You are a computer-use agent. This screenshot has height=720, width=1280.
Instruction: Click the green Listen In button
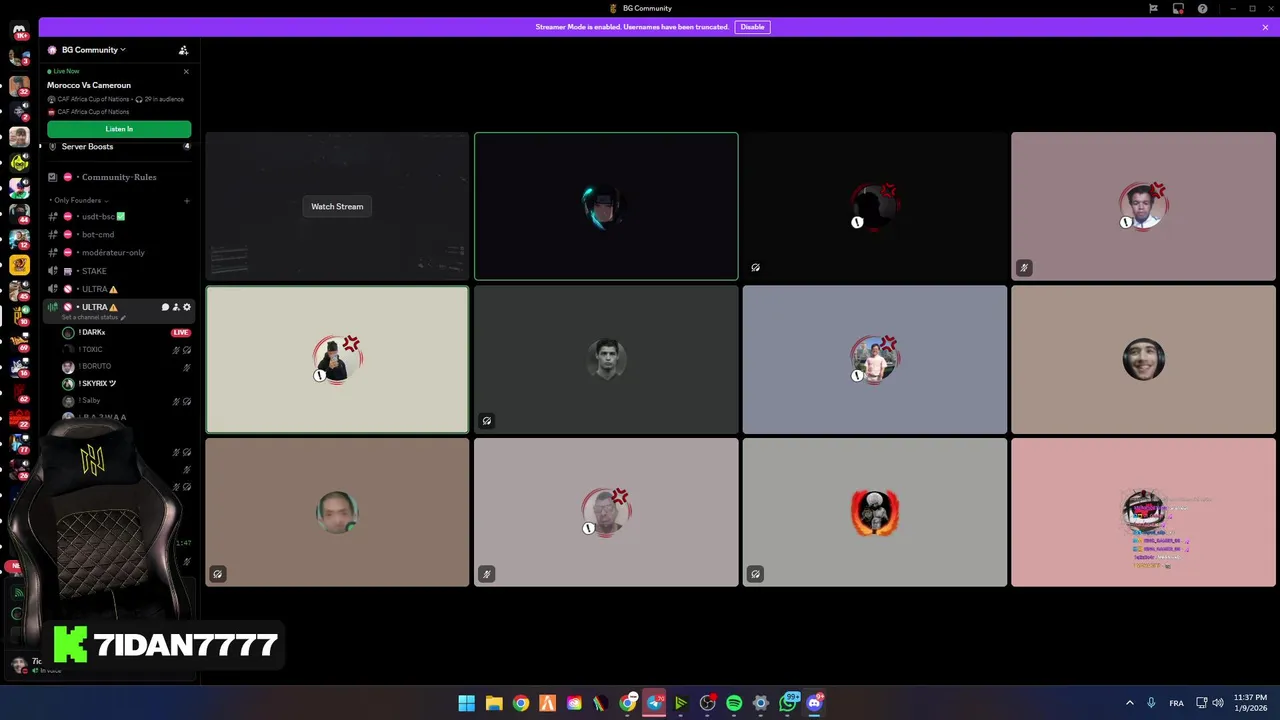pyautogui.click(x=119, y=129)
